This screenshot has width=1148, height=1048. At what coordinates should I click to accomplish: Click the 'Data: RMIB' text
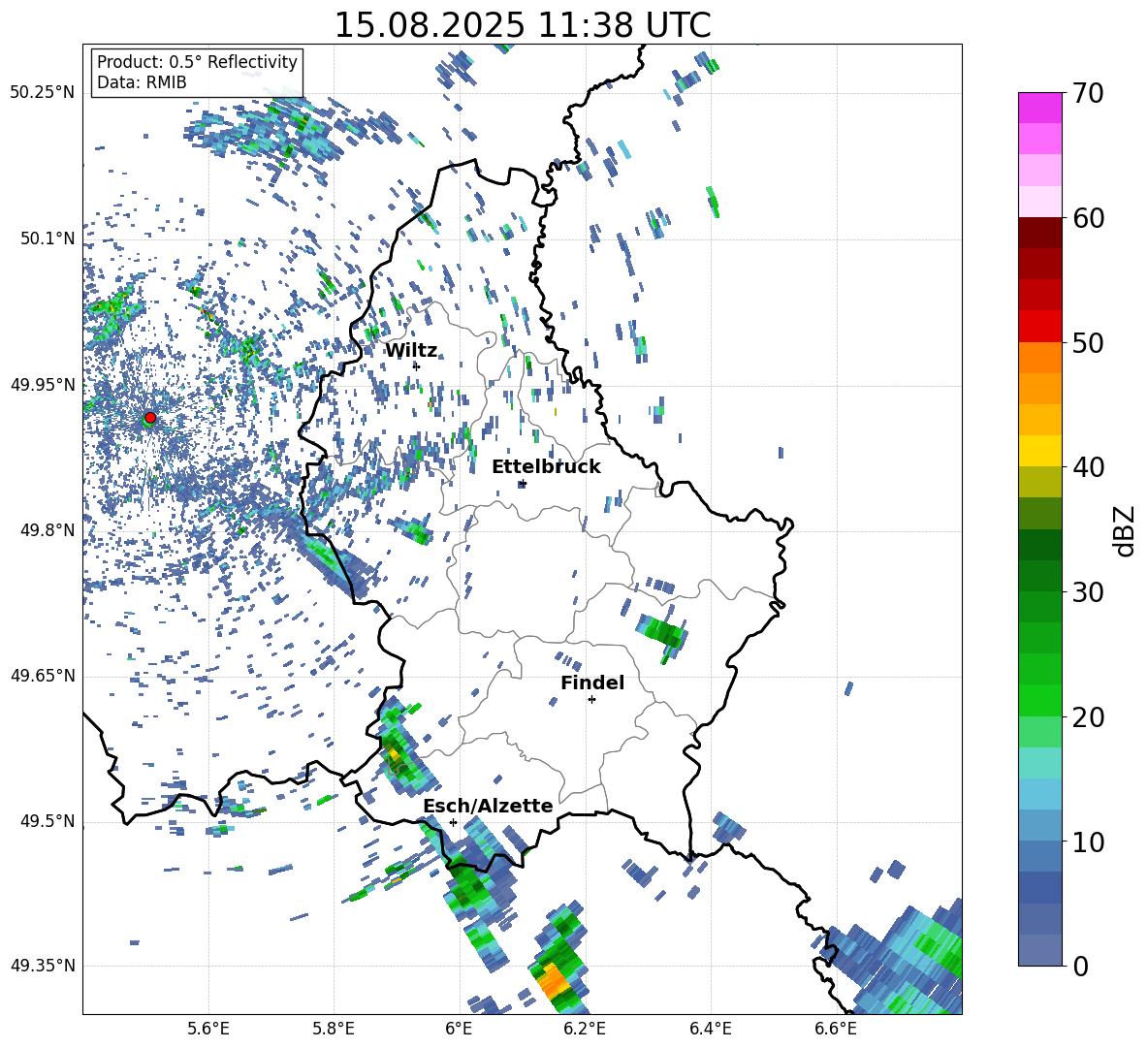coord(142,82)
